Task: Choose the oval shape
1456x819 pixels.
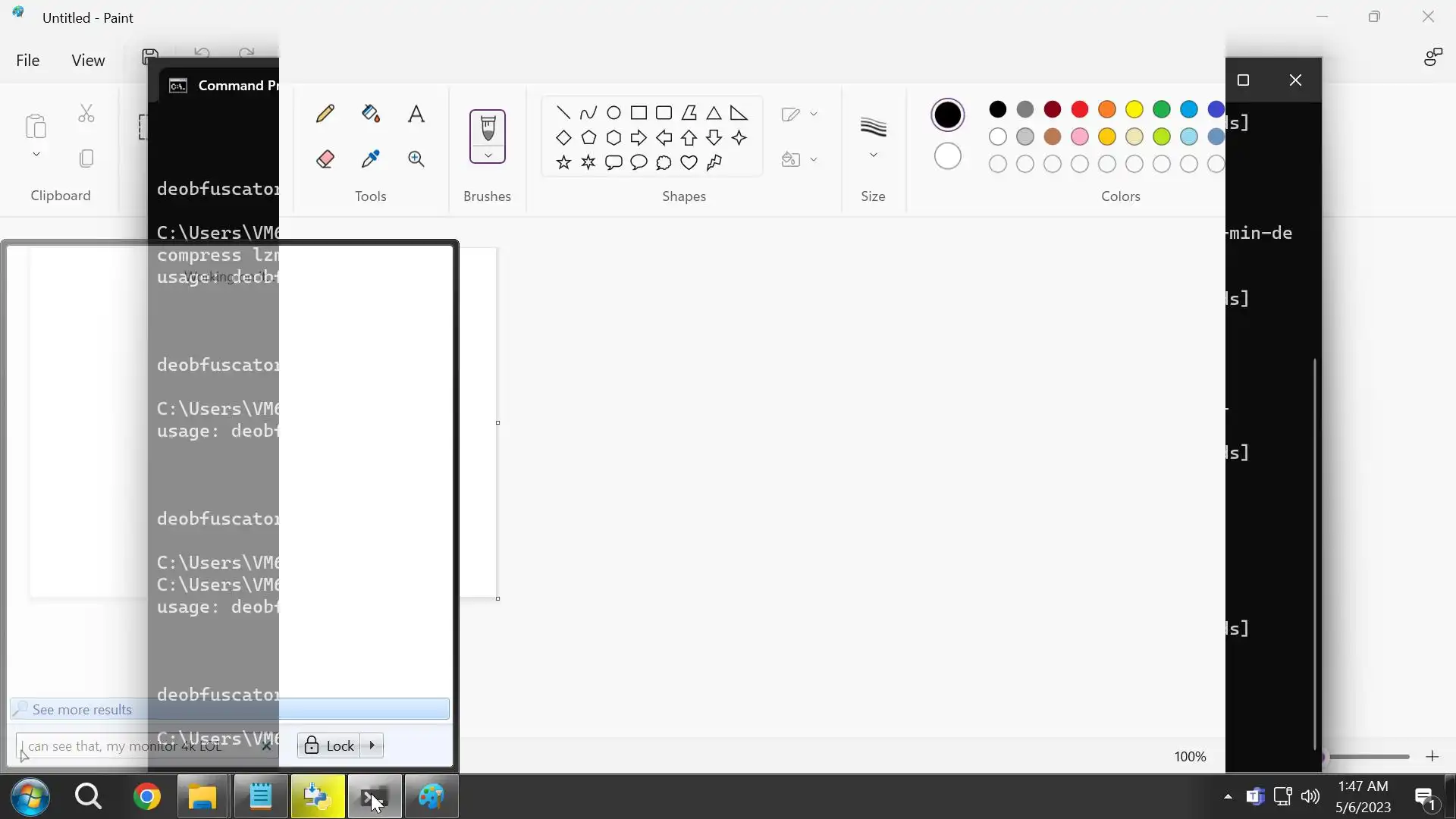Action: pyautogui.click(x=614, y=113)
